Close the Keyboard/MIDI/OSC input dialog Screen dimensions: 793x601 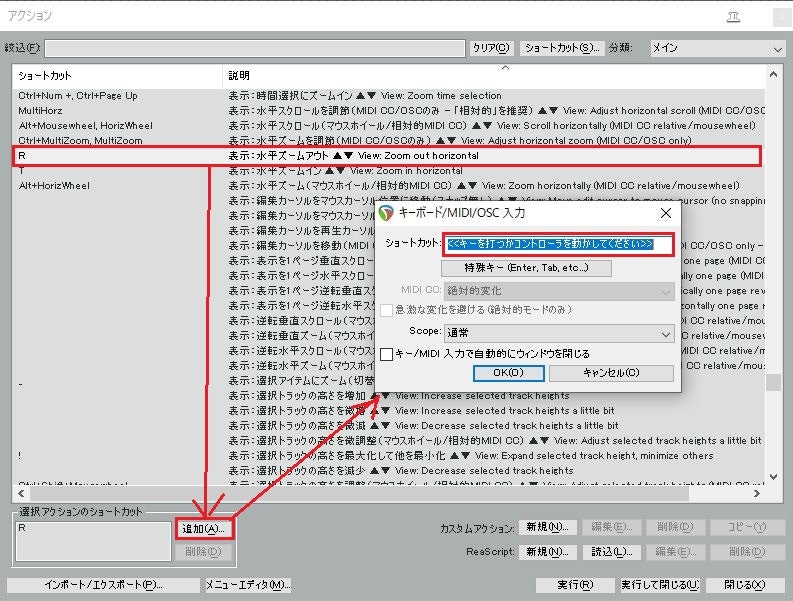[666, 213]
